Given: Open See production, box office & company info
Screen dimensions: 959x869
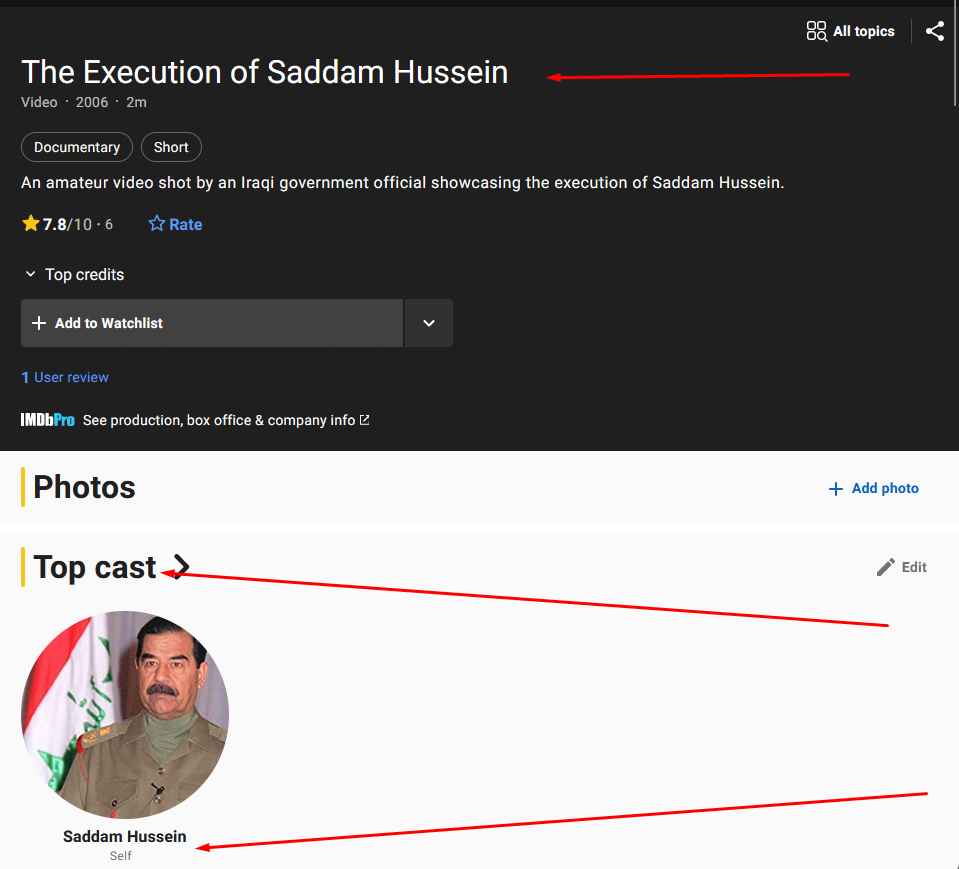Looking at the screenshot, I should tap(219, 420).
